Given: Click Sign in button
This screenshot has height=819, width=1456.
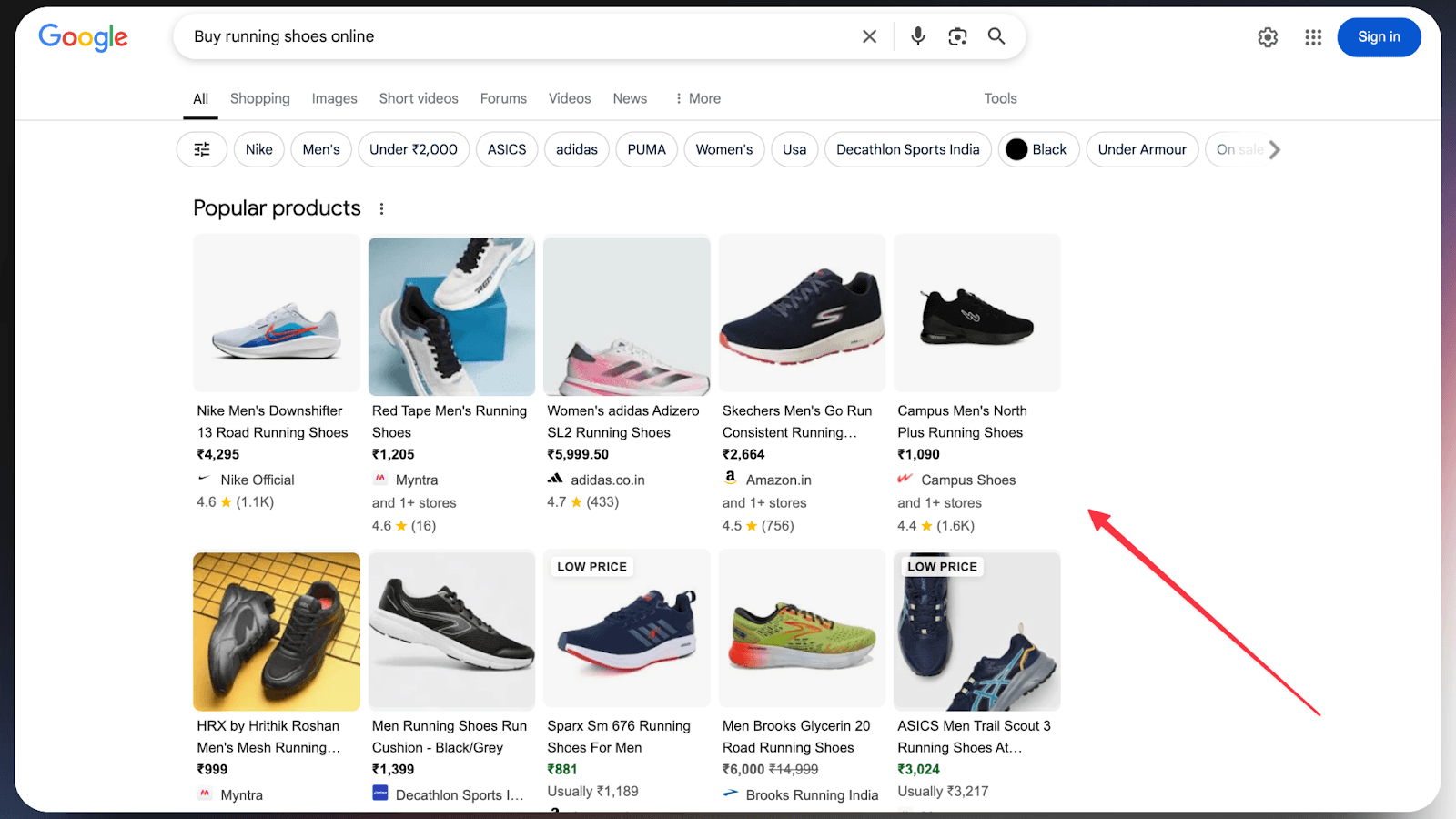Looking at the screenshot, I should 1379,37.
